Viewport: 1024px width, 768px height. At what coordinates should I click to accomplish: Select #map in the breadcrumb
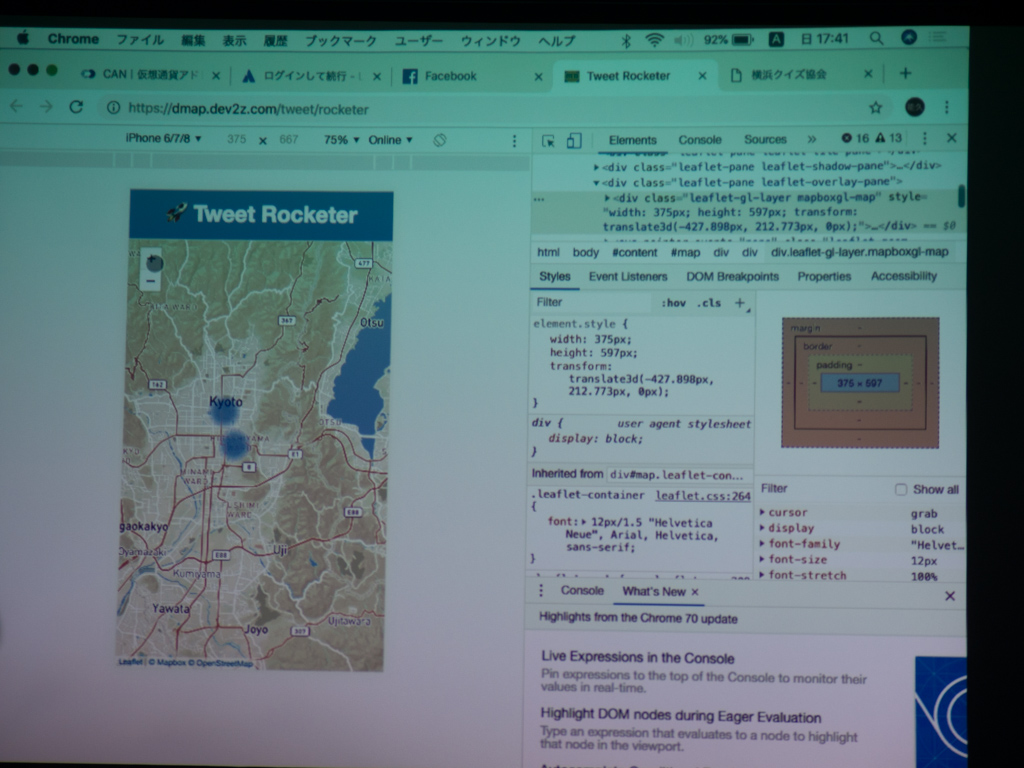[x=685, y=252]
